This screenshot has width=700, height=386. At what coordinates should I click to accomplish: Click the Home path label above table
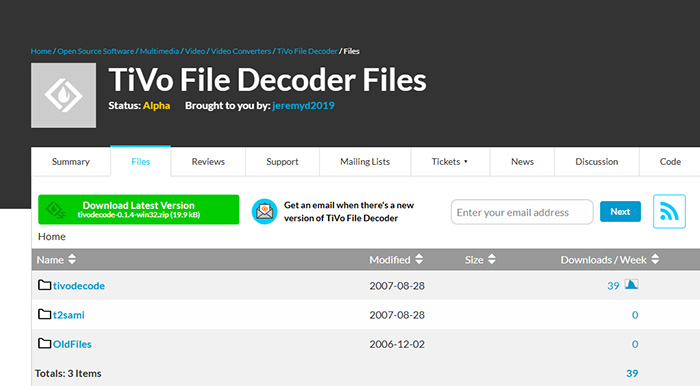[52, 237]
